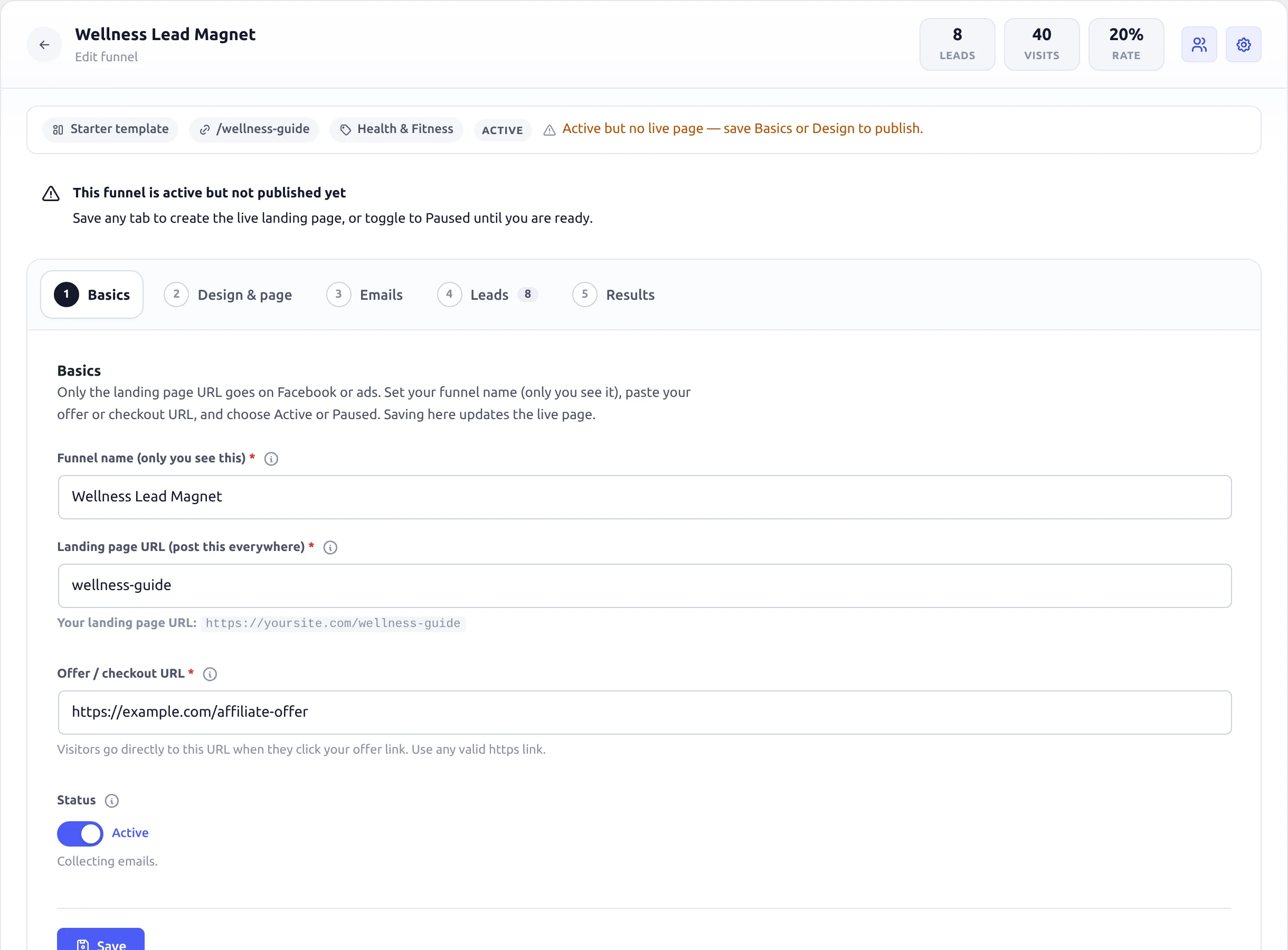The height and width of the screenshot is (950, 1288).
Task: Click the offer checkout URL info icon
Action: (x=210, y=674)
